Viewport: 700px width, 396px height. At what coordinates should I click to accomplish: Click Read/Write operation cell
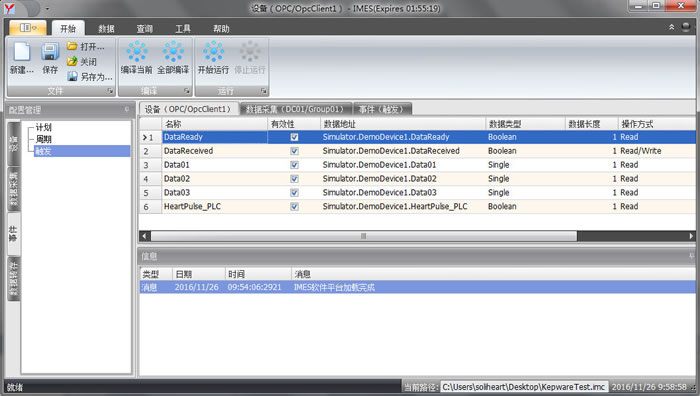[x=657, y=151]
